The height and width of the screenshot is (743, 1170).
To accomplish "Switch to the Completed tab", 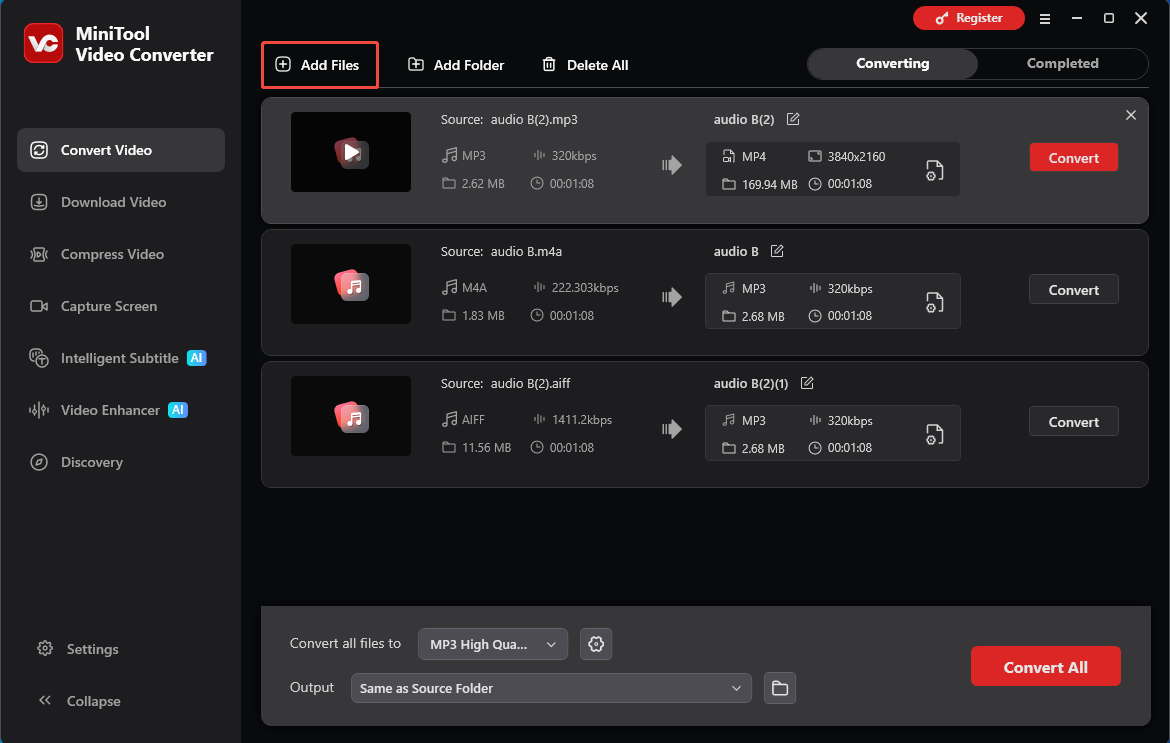I will pyautogui.click(x=1063, y=63).
